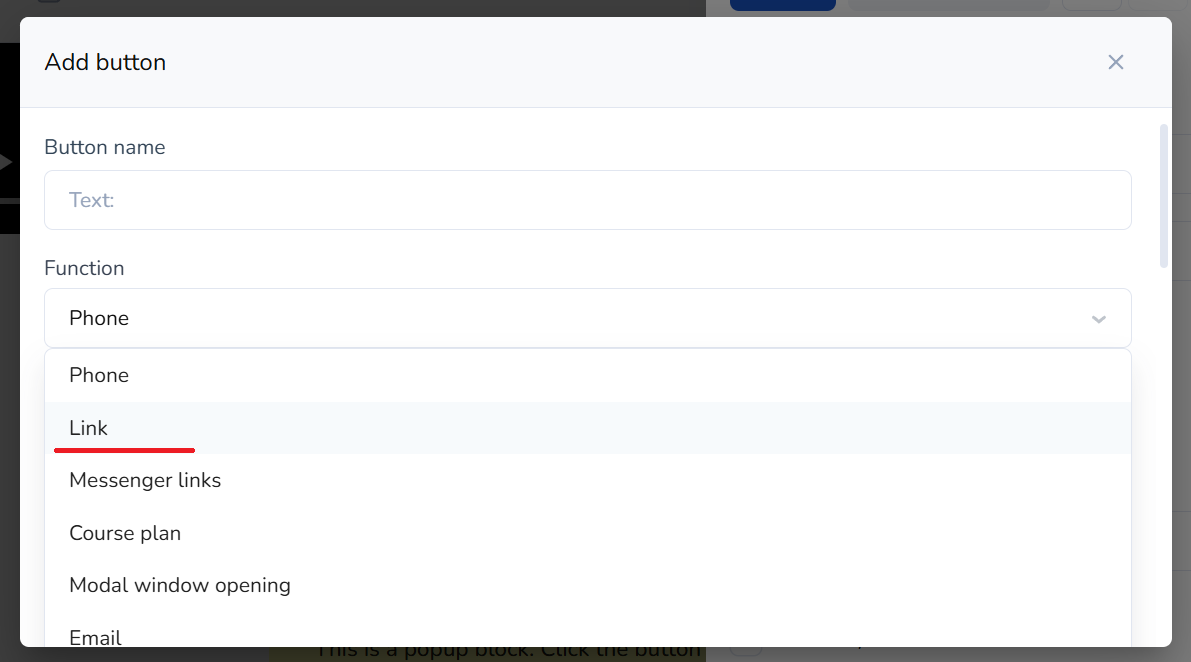Click the modal's vertical scrollbar
The width and height of the screenshot is (1191, 662).
[x=1163, y=195]
